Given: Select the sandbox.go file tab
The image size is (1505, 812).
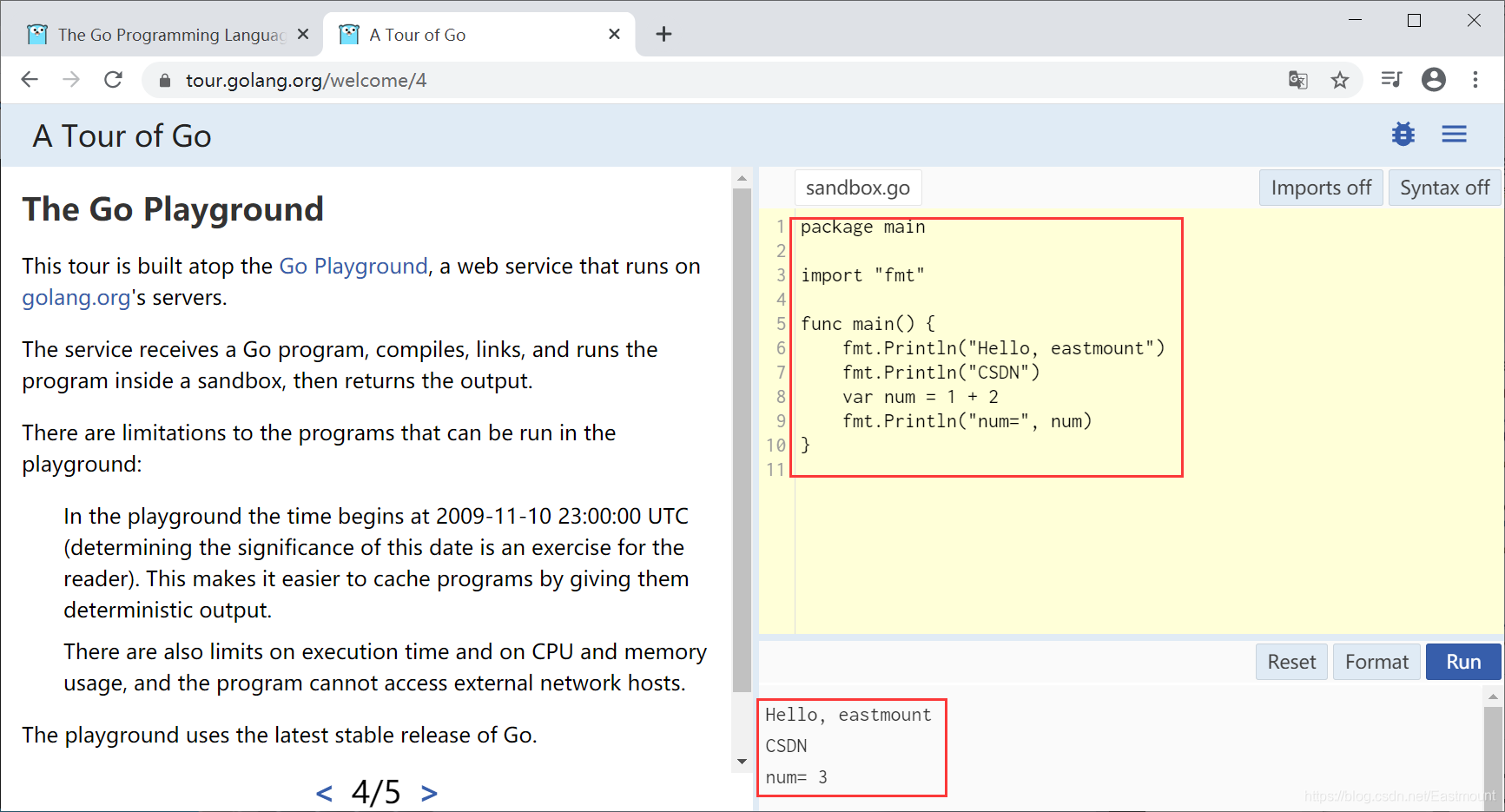Looking at the screenshot, I should [x=858, y=188].
